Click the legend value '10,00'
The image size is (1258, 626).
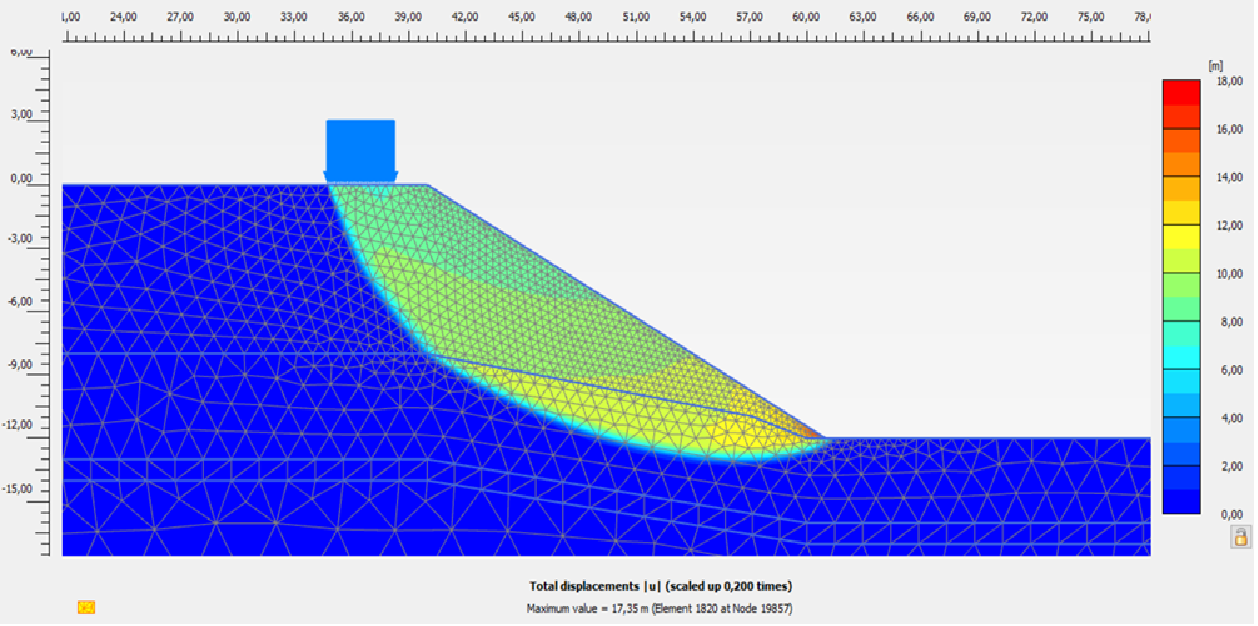[x=1229, y=274]
